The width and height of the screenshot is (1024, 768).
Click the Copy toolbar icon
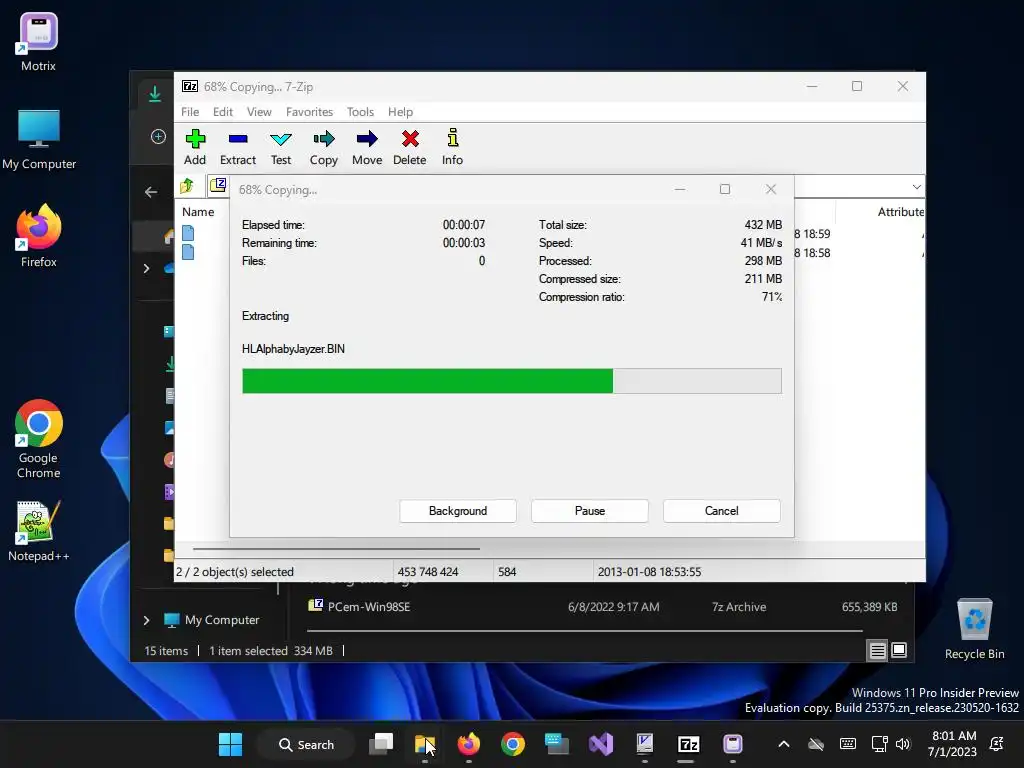click(323, 148)
